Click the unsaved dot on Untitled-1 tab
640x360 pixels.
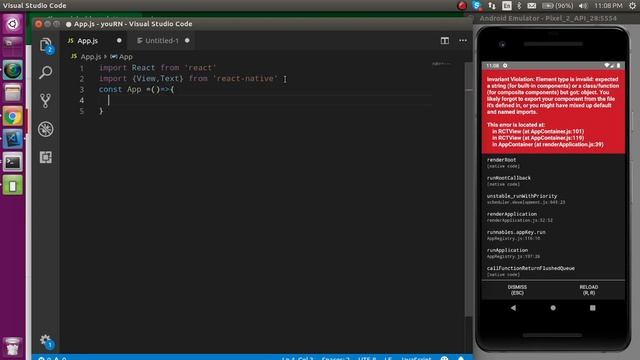point(187,40)
